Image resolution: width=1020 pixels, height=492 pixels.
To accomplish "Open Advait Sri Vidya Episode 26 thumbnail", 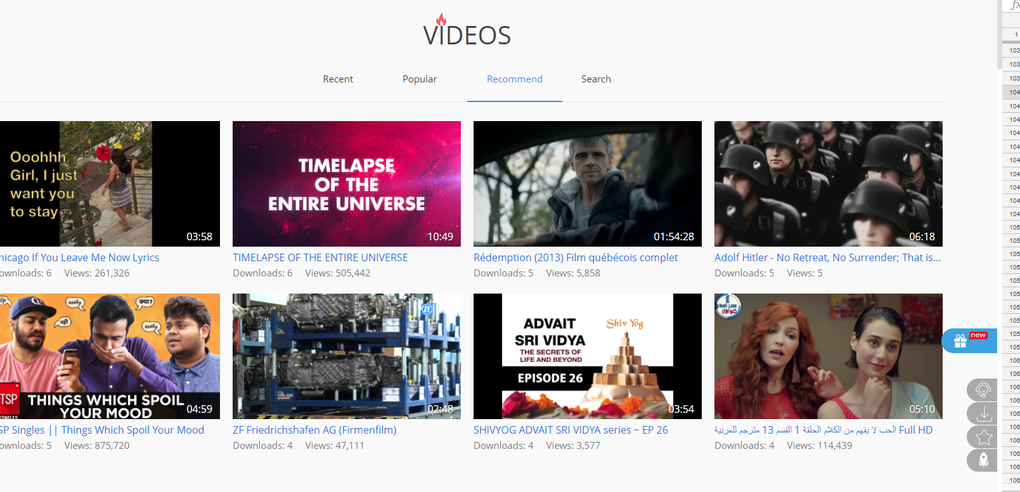I will pos(587,356).
